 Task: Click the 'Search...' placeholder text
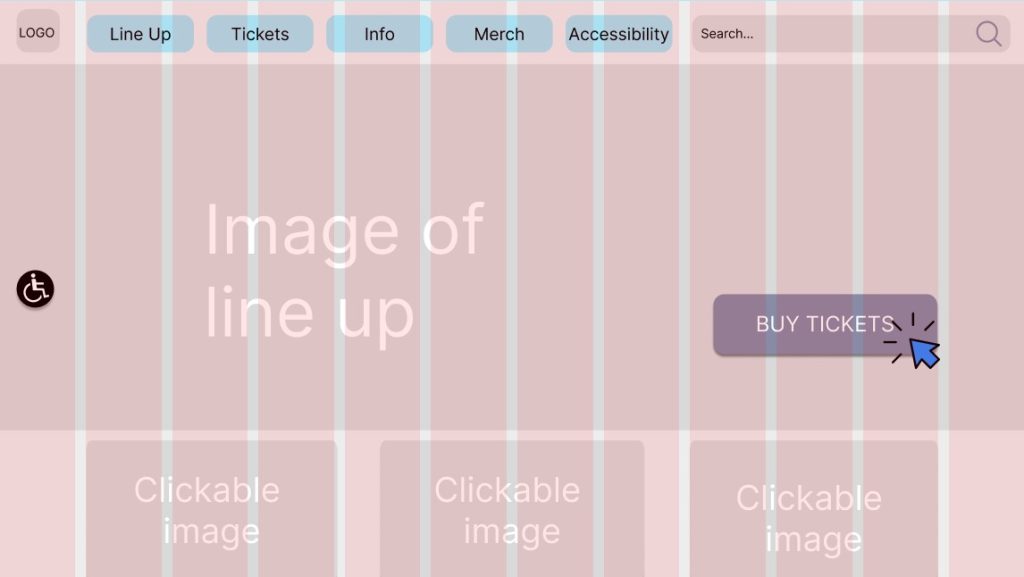(727, 34)
